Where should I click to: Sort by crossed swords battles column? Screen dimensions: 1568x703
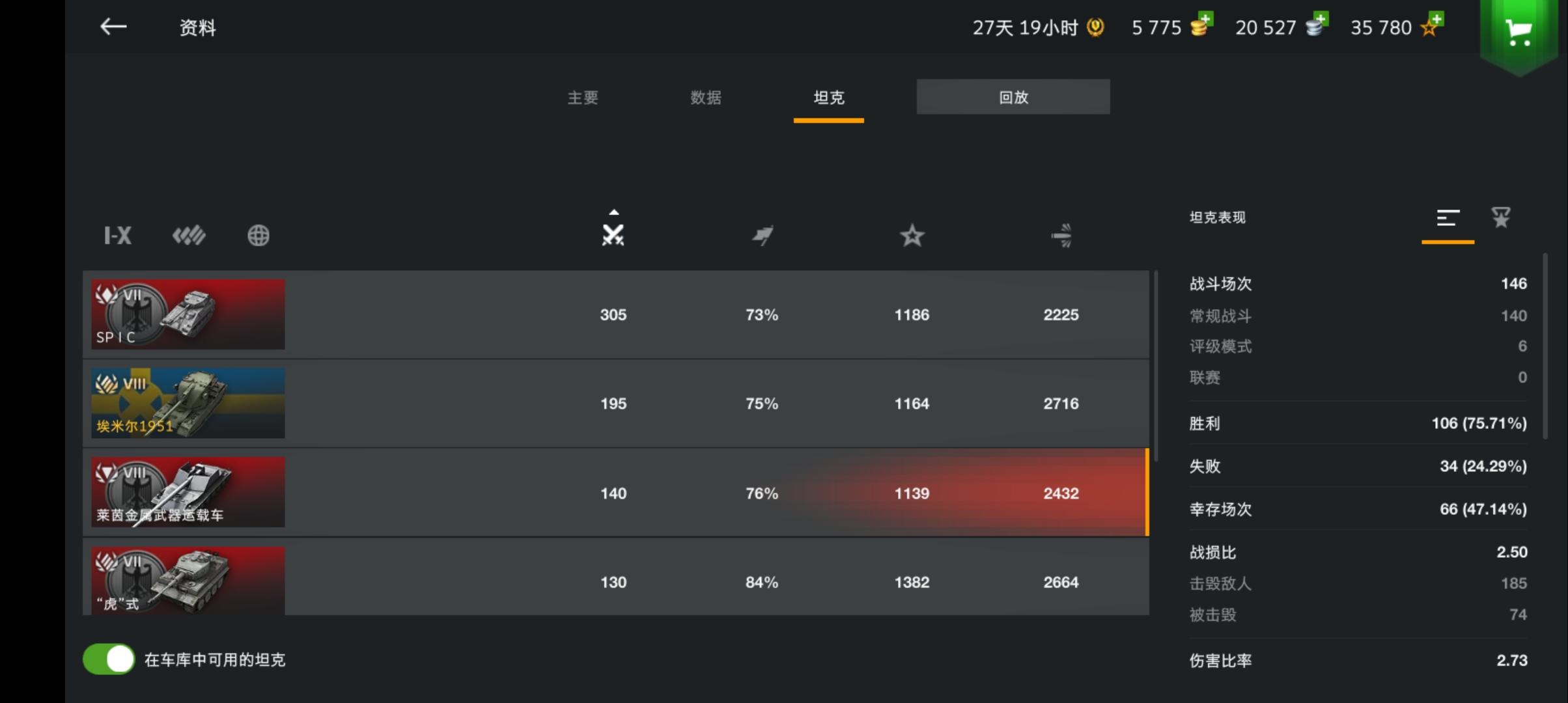613,235
